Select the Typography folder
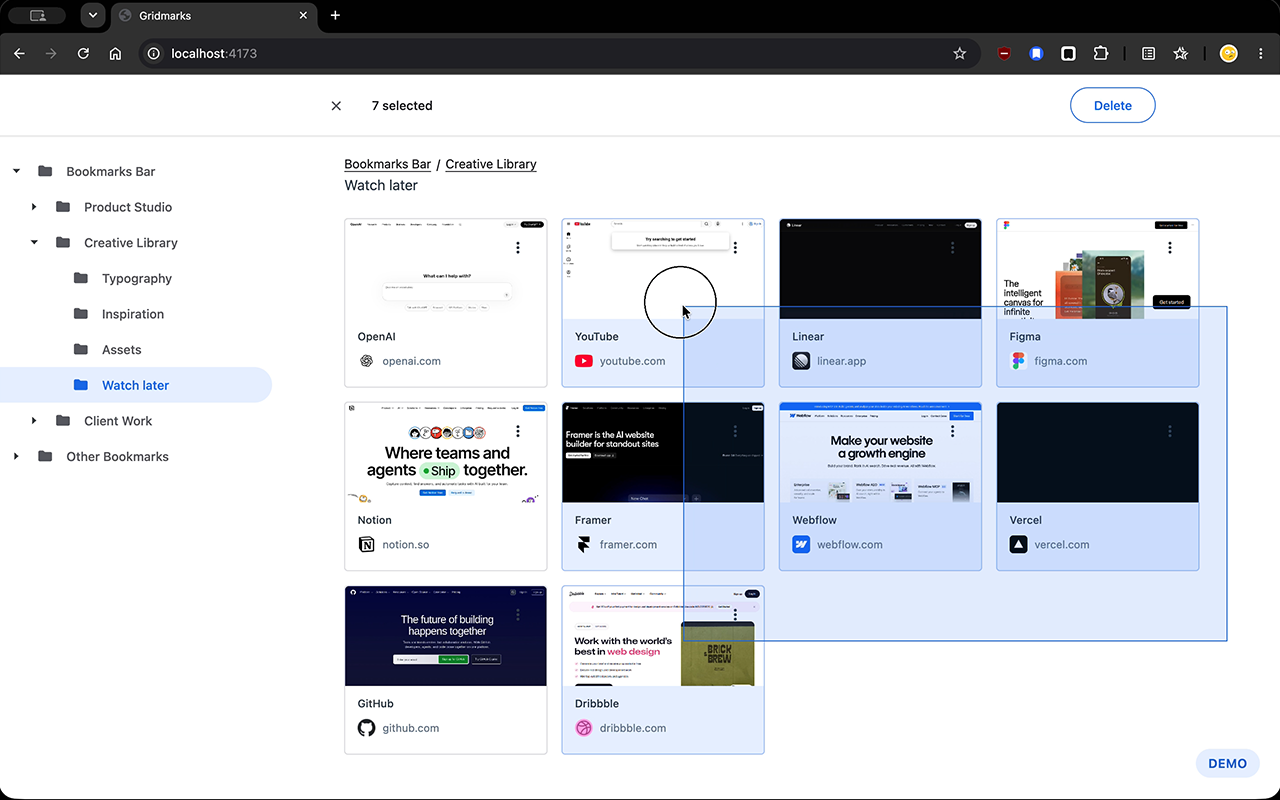 point(136,278)
